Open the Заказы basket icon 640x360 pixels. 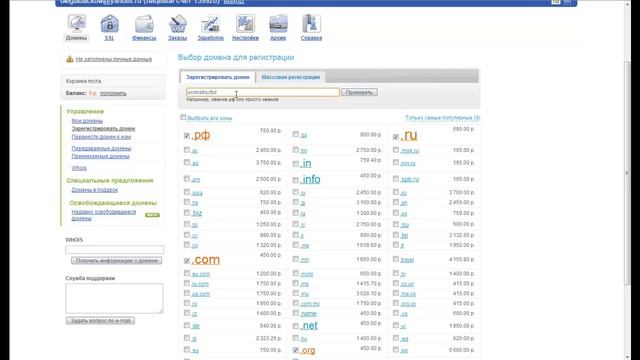click(178, 24)
